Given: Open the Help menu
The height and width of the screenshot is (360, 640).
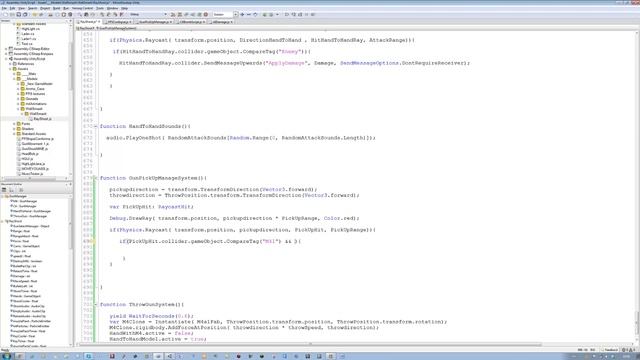Looking at the screenshot, I should [124, 8].
